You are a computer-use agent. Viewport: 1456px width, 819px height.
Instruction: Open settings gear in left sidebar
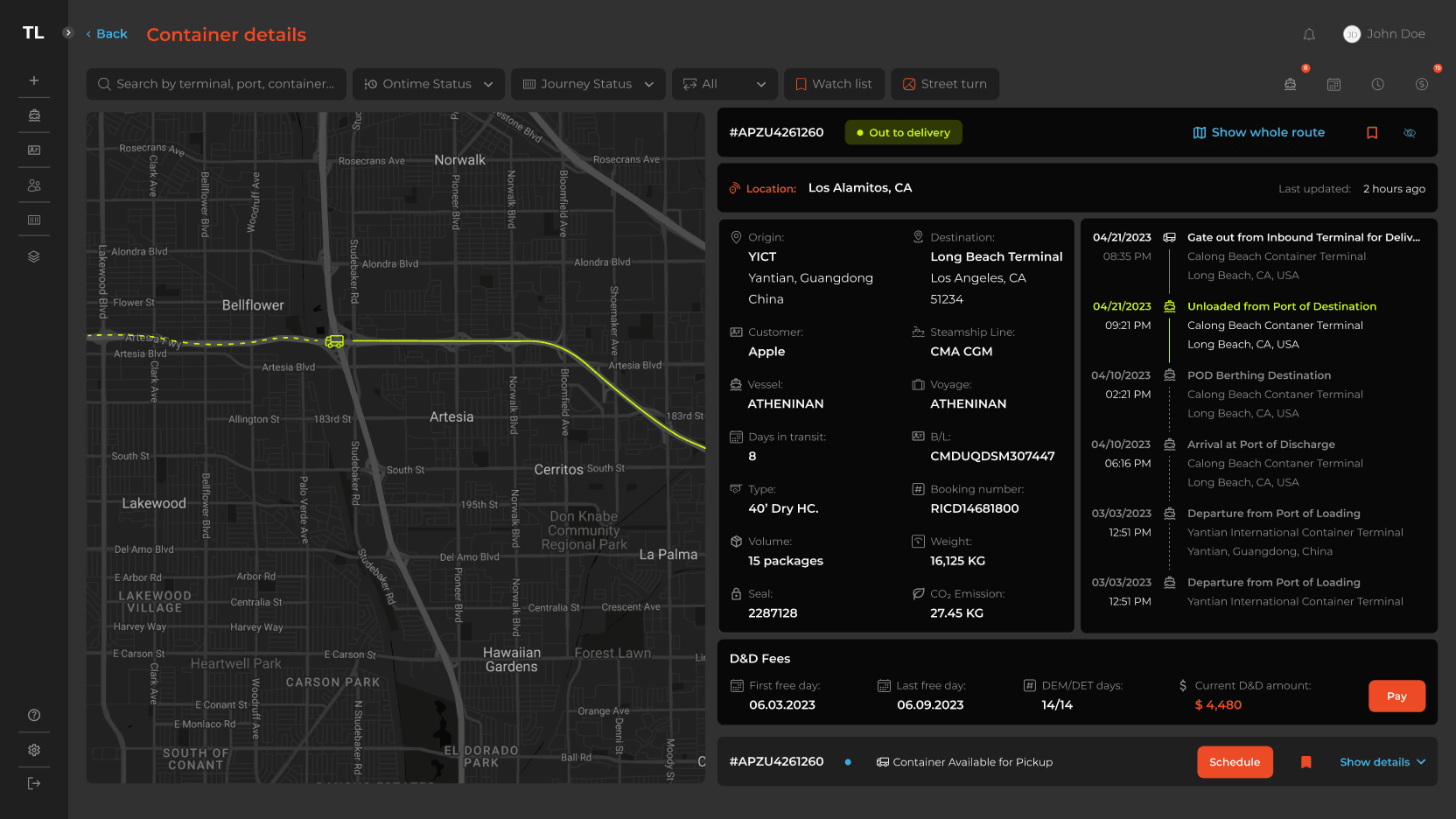[34, 750]
